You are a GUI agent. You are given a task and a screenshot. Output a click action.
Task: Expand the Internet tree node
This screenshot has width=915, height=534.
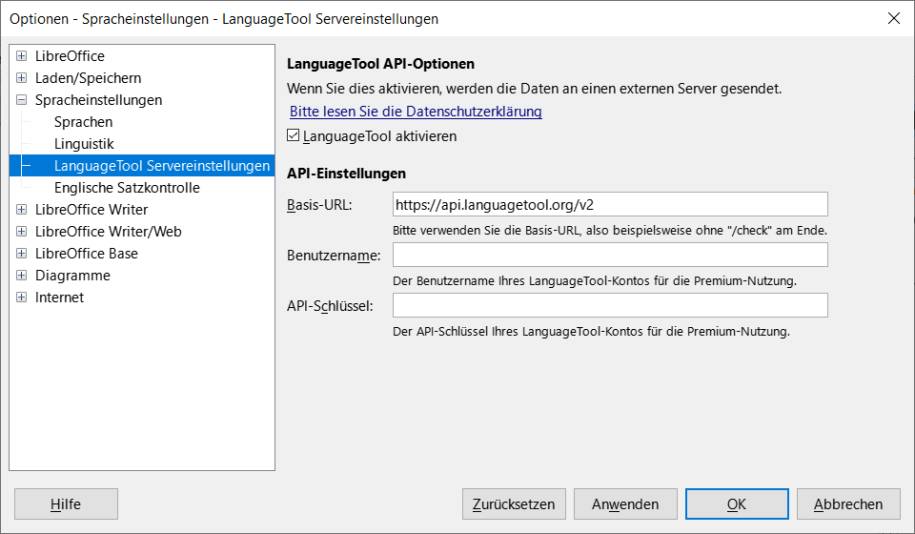22,297
